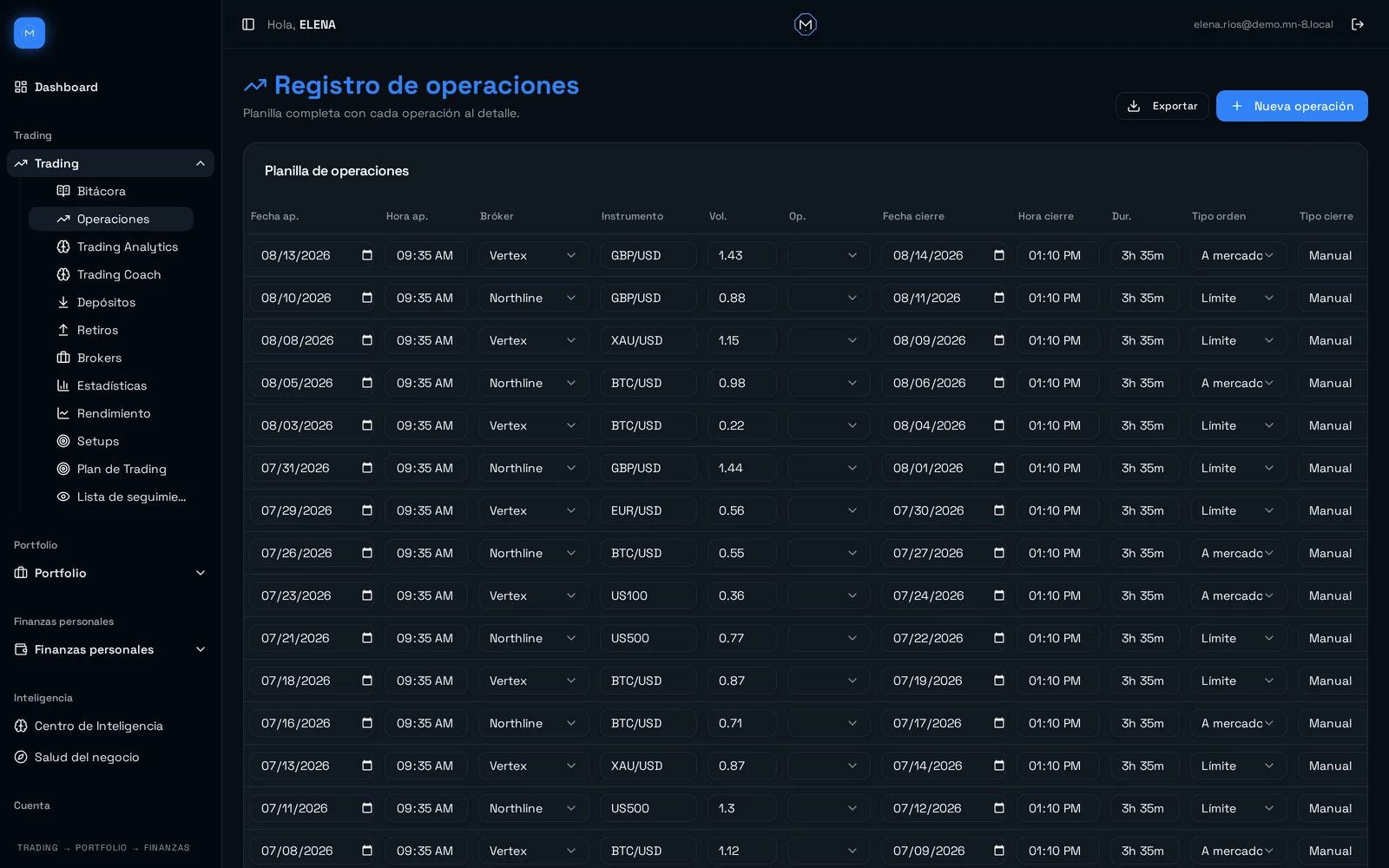Click the logout icon
Image resolution: width=1389 pixels, height=868 pixels.
point(1358,24)
